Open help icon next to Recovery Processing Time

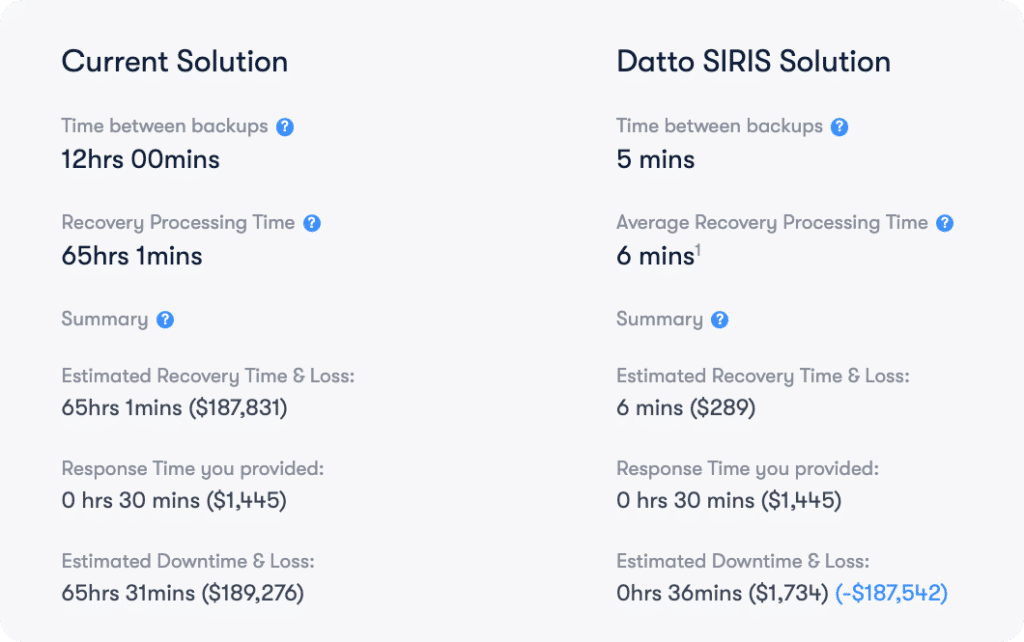coord(312,223)
